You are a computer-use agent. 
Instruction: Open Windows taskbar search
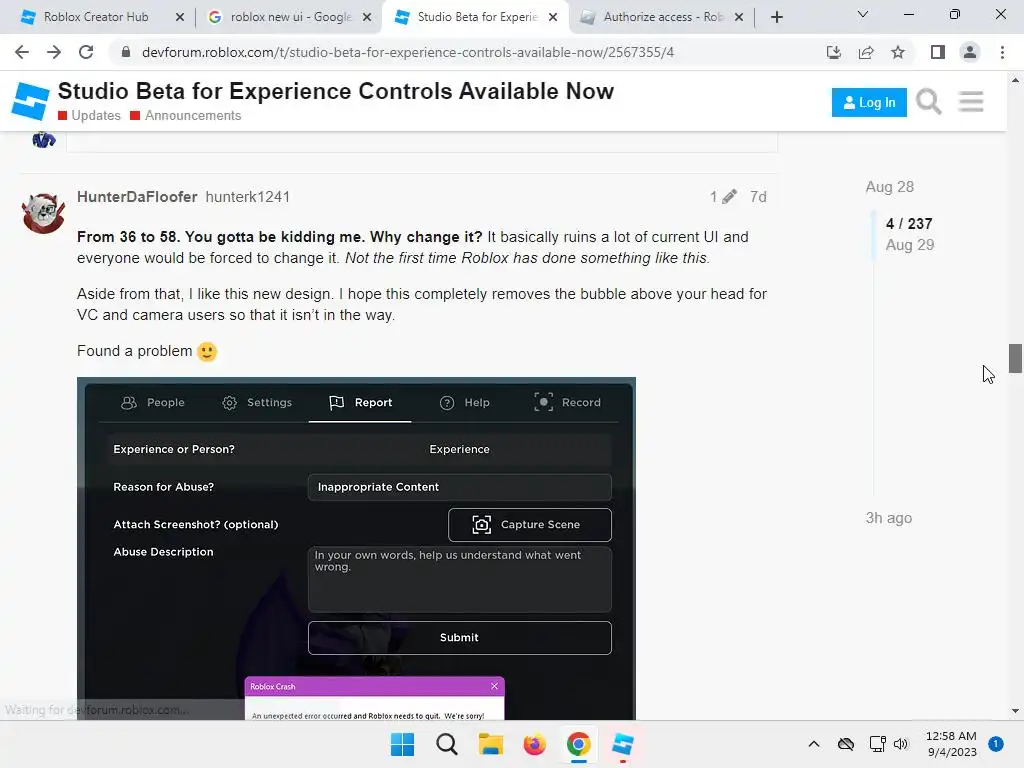(447, 744)
